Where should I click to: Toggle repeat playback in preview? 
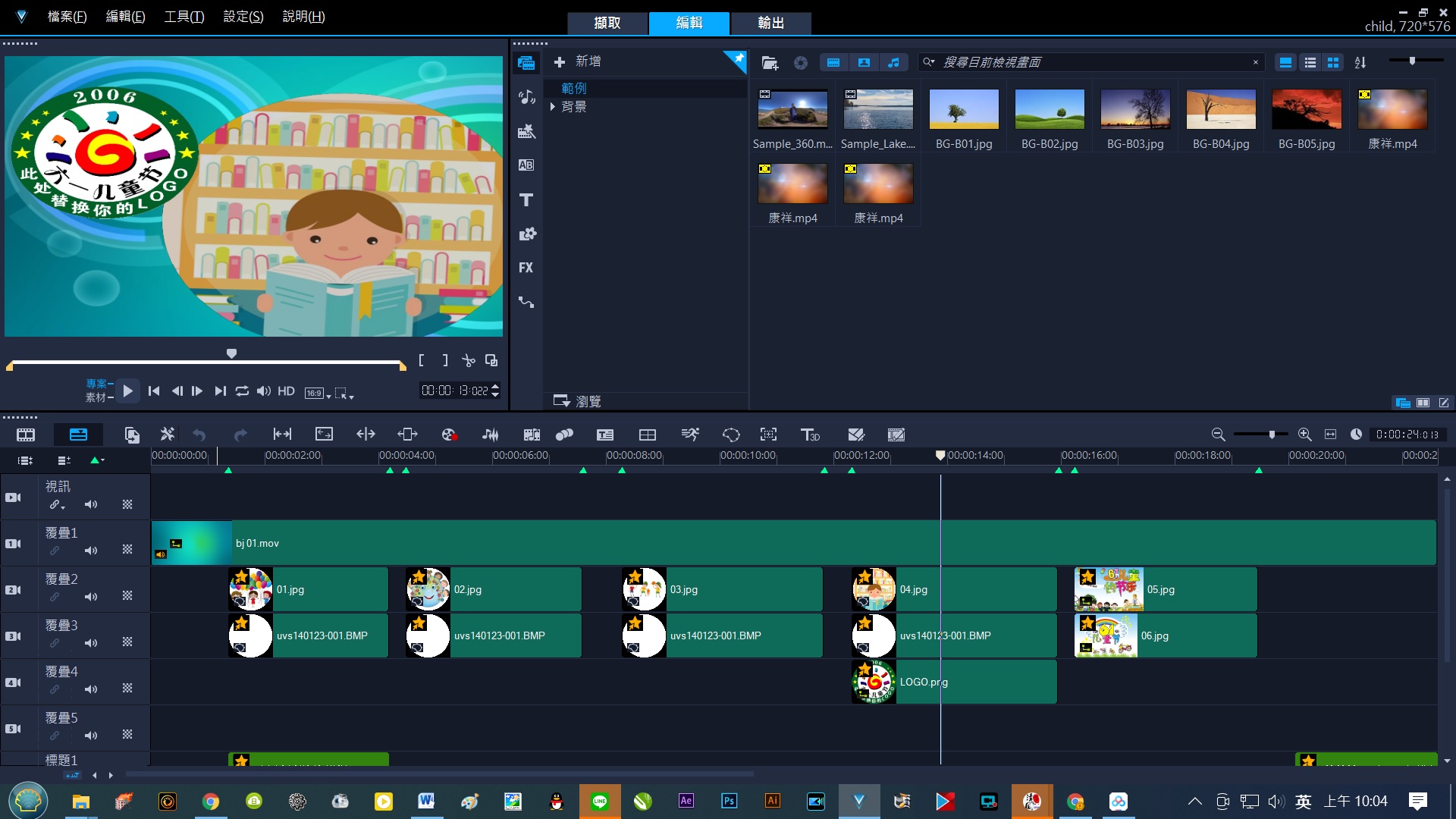pos(242,391)
